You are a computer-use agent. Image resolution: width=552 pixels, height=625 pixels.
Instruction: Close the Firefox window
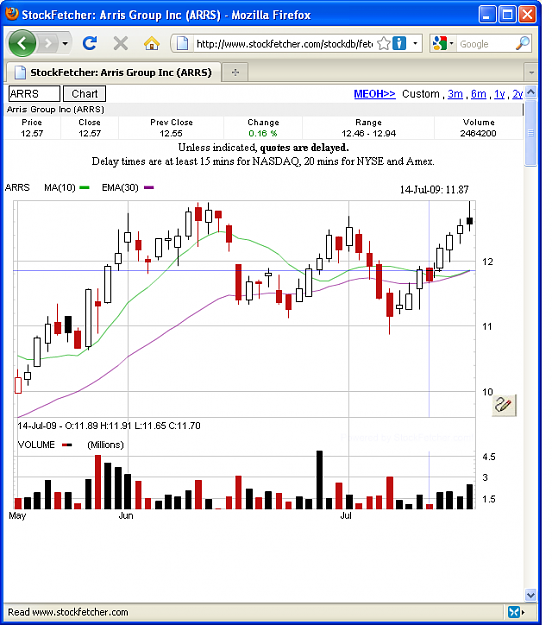point(527,15)
